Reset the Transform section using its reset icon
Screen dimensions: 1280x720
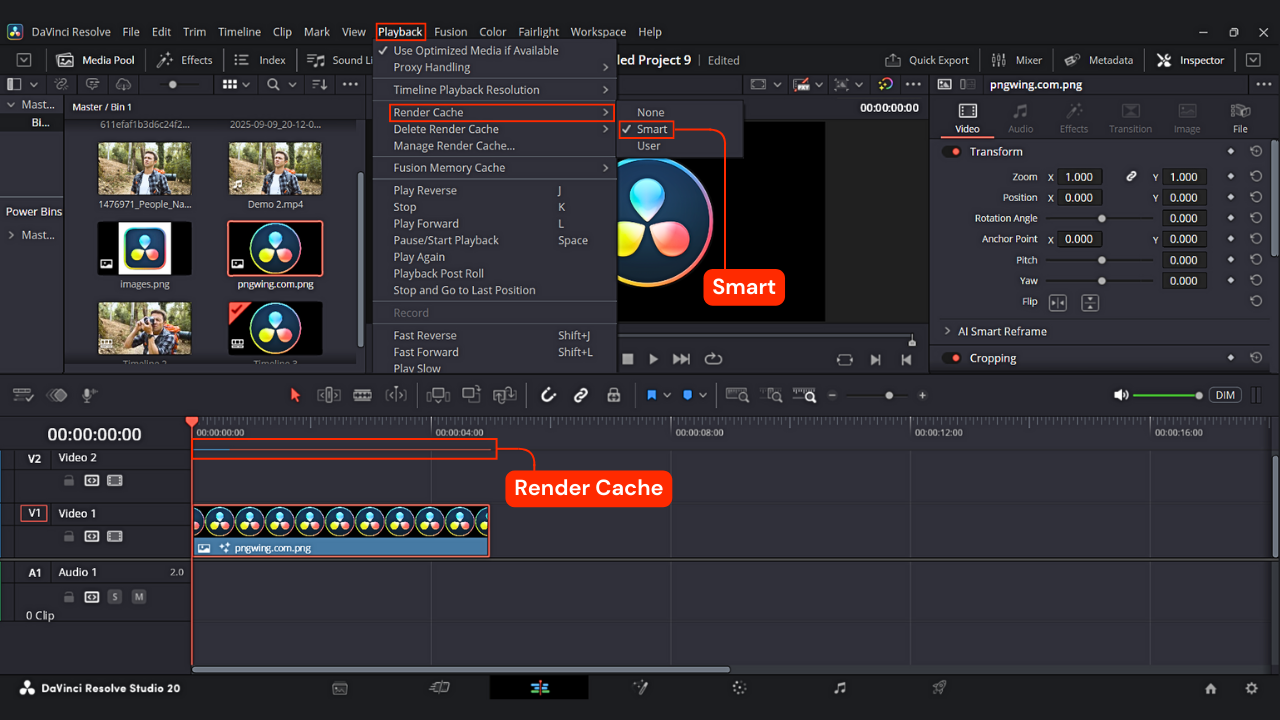click(1256, 152)
